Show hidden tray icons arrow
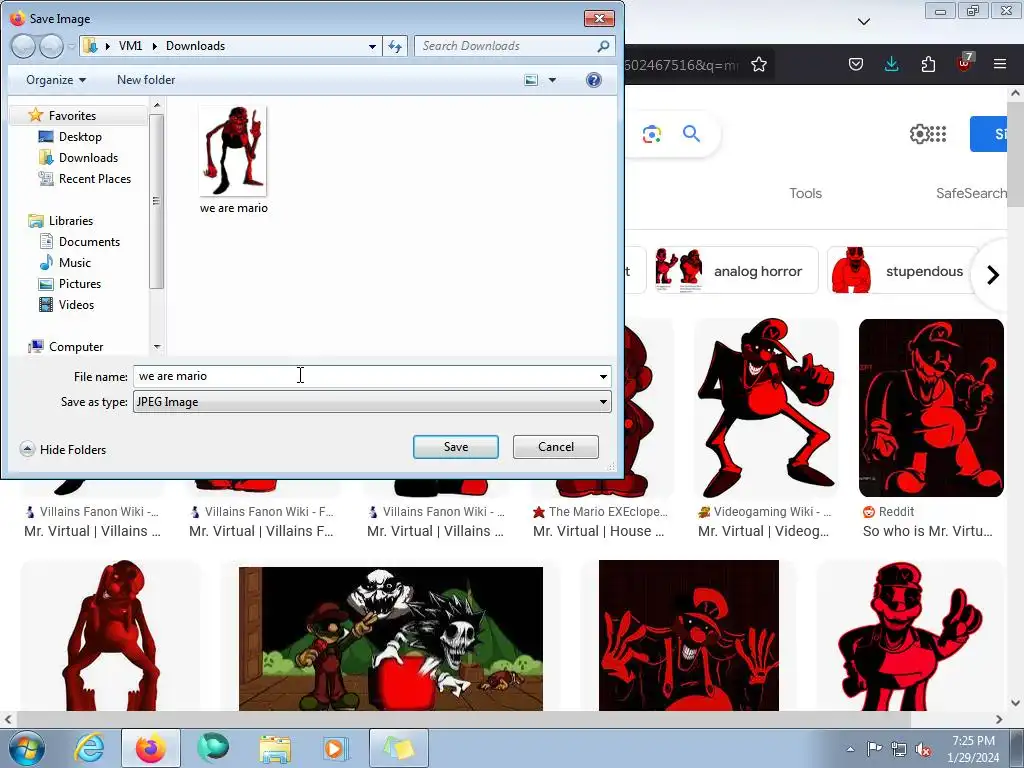This screenshot has height=768, width=1024. (850, 749)
